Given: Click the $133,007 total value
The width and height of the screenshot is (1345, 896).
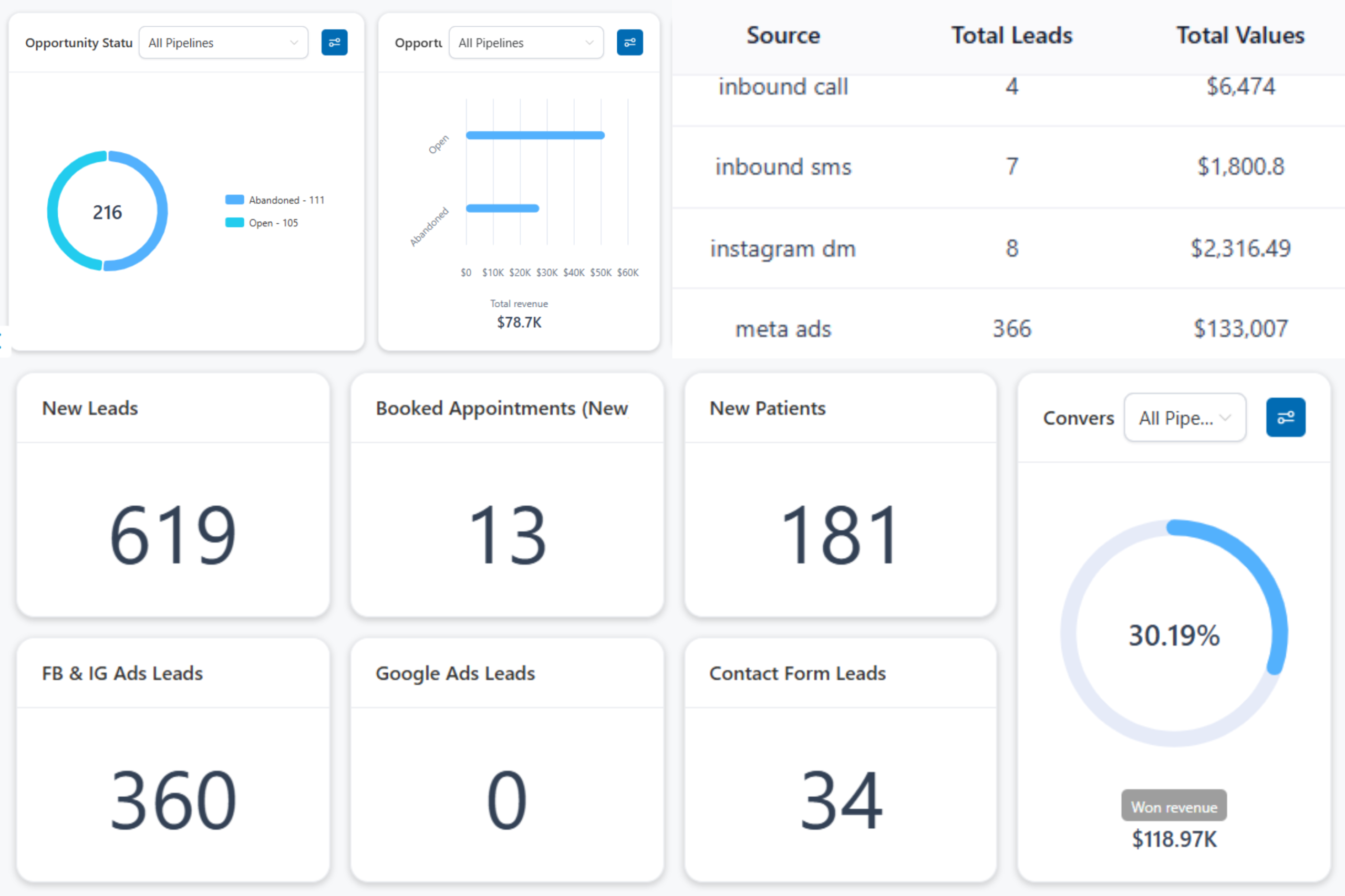Looking at the screenshot, I should point(1240,329).
